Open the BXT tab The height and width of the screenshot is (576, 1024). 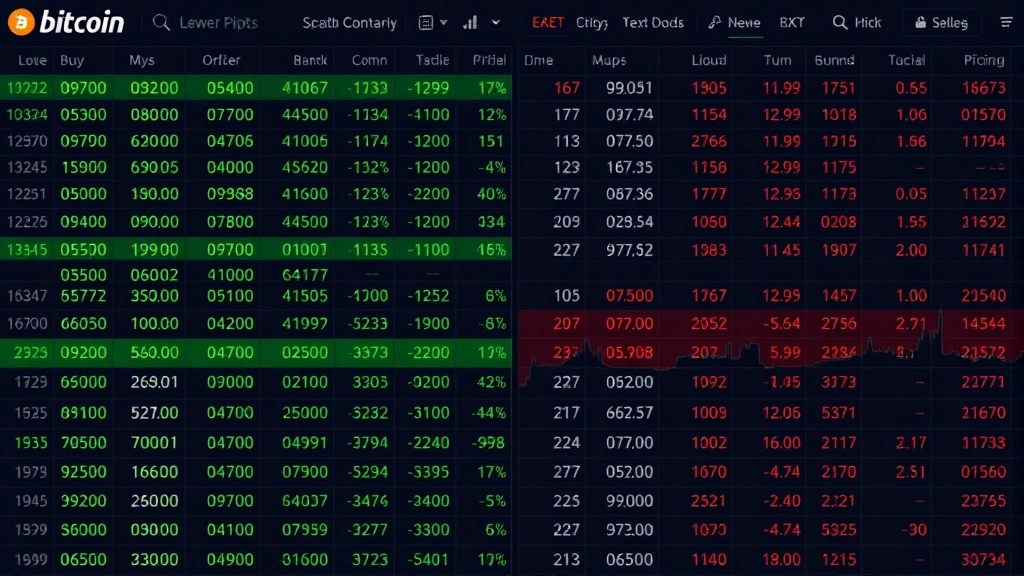pos(791,22)
